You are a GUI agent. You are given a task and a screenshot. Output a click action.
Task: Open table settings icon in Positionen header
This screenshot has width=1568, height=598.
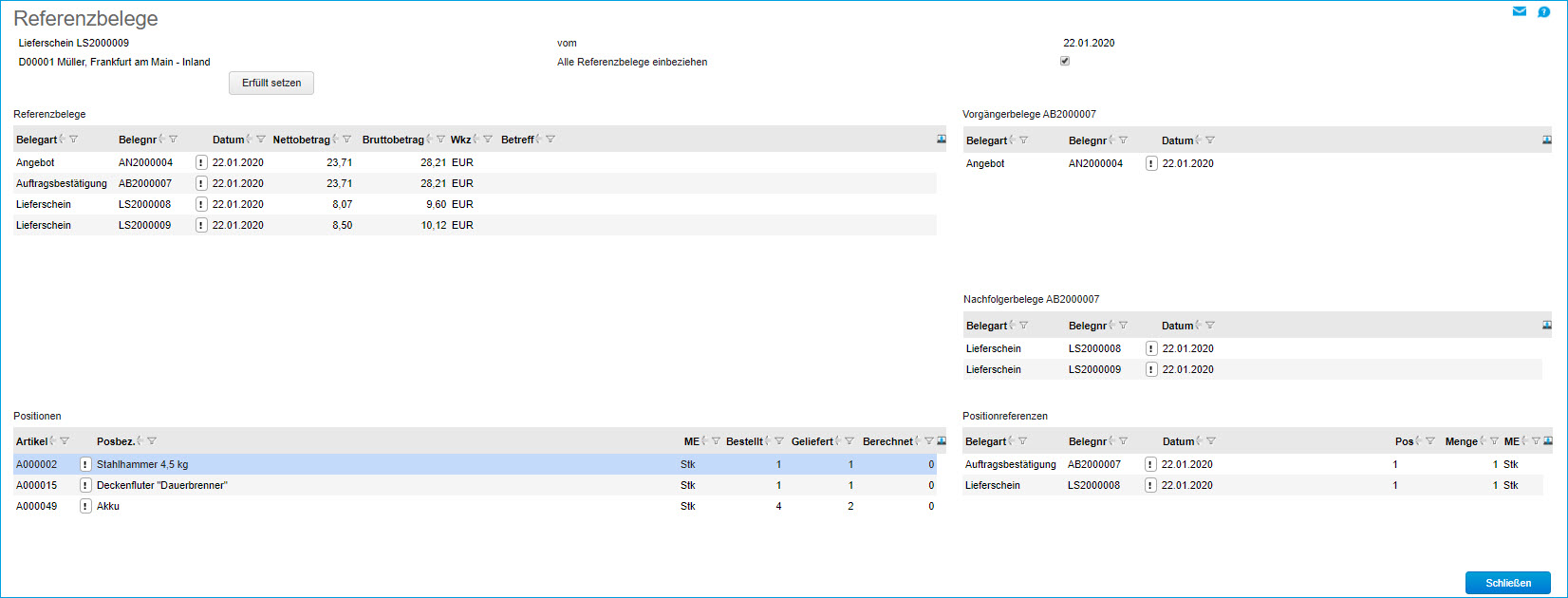(942, 441)
